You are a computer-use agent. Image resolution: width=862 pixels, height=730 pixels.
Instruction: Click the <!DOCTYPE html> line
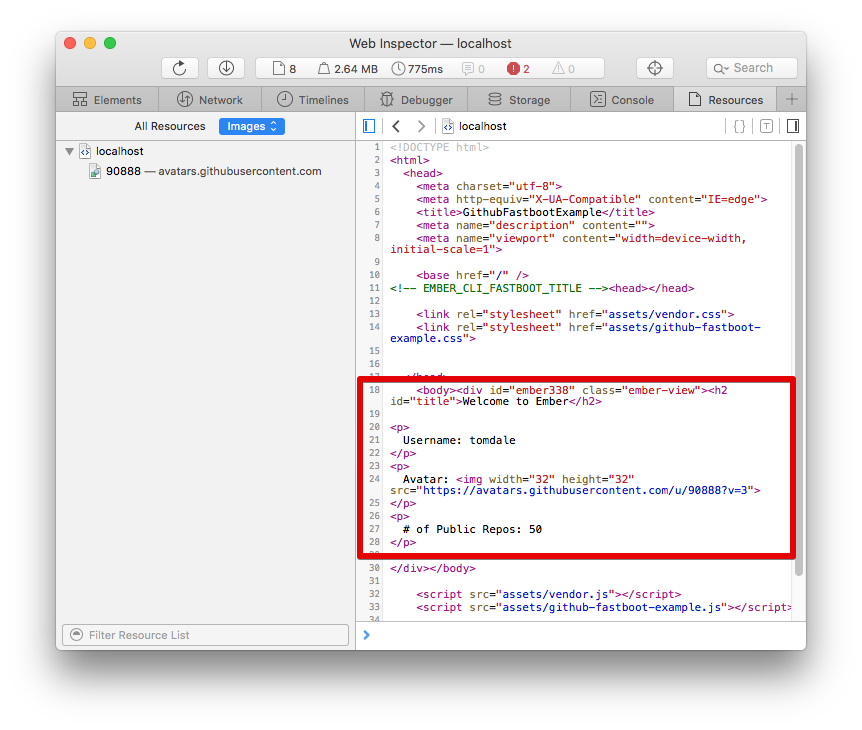pos(439,147)
